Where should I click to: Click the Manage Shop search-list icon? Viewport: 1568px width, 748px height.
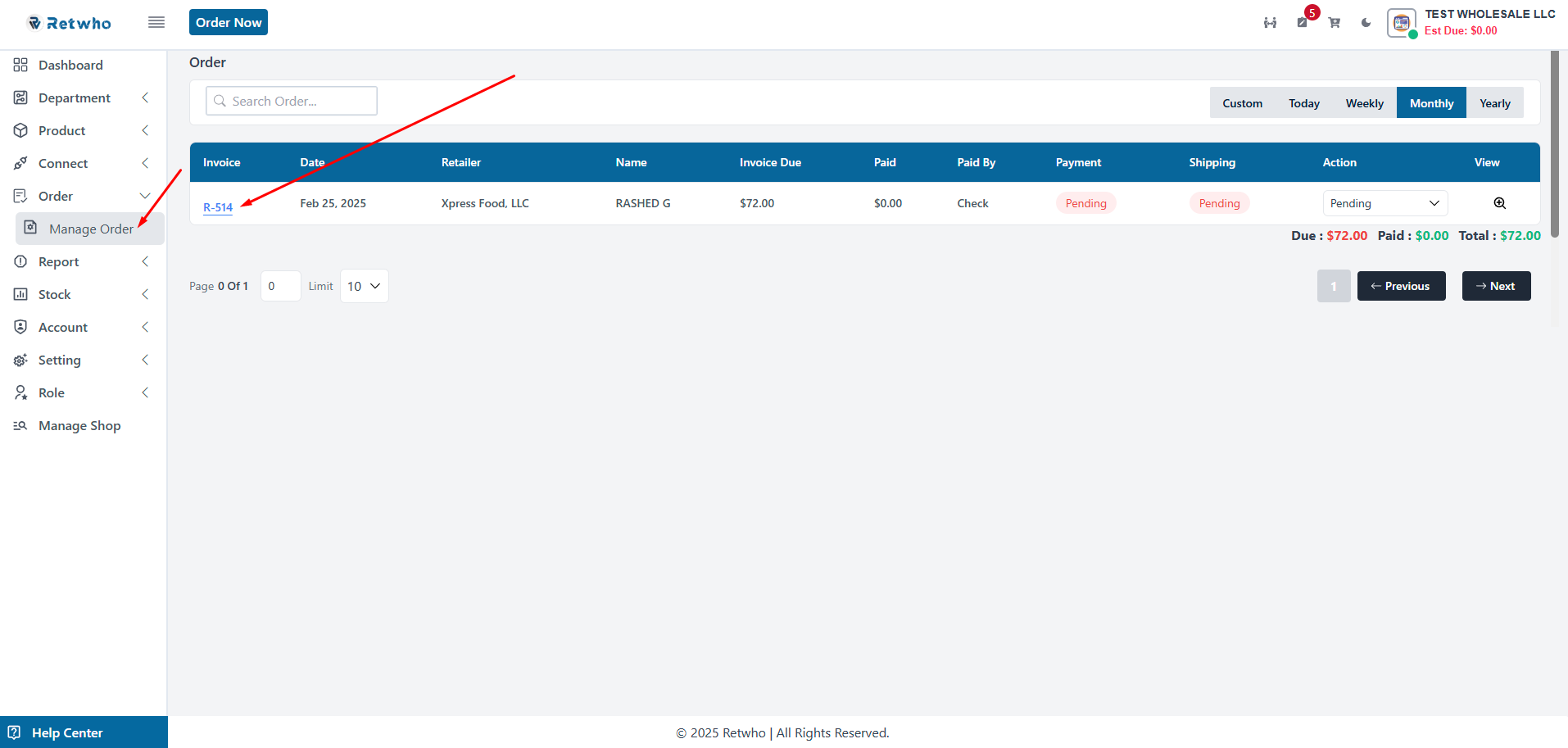click(x=20, y=425)
